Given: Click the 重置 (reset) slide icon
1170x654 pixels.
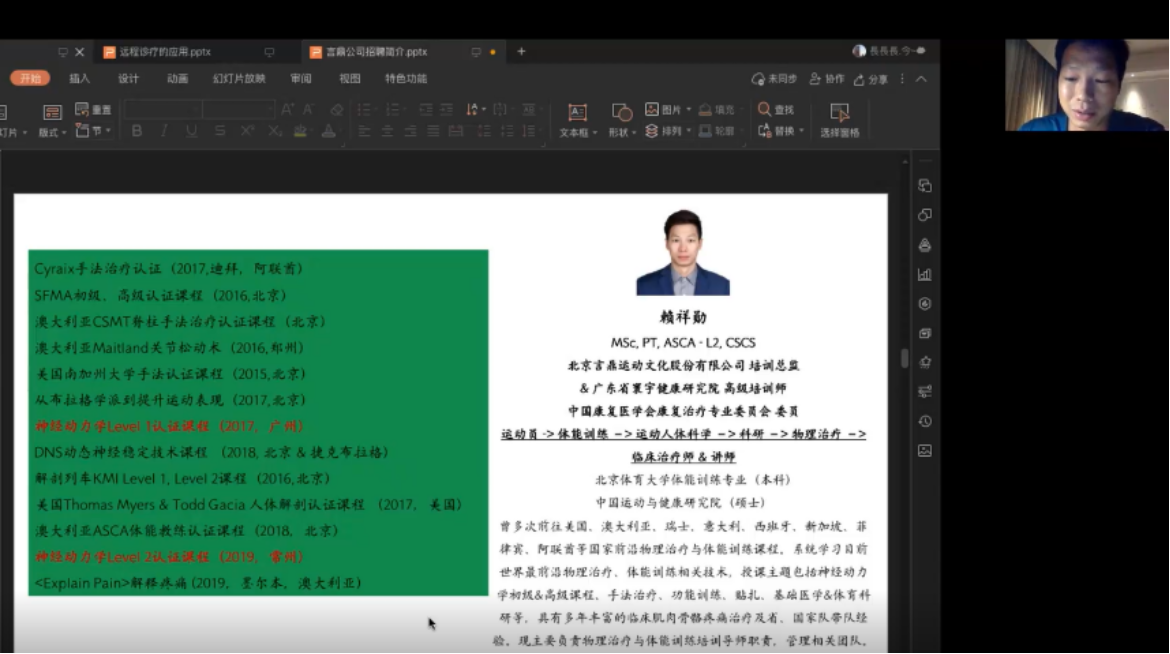Looking at the screenshot, I should pos(82,109).
